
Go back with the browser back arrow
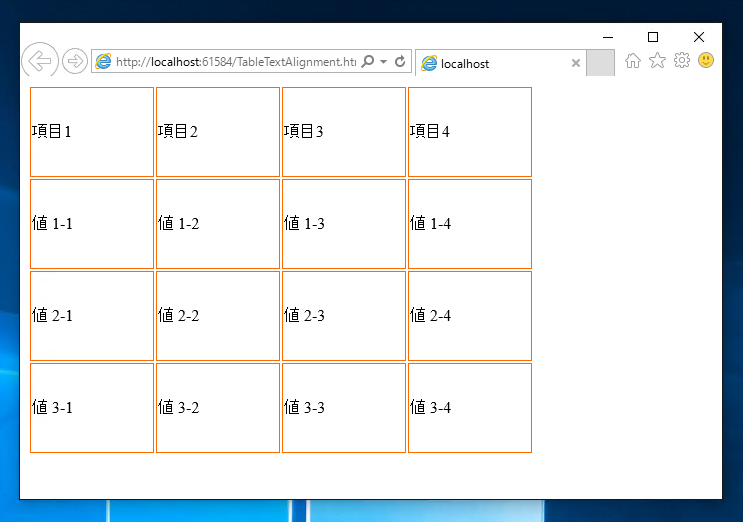click(40, 61)
